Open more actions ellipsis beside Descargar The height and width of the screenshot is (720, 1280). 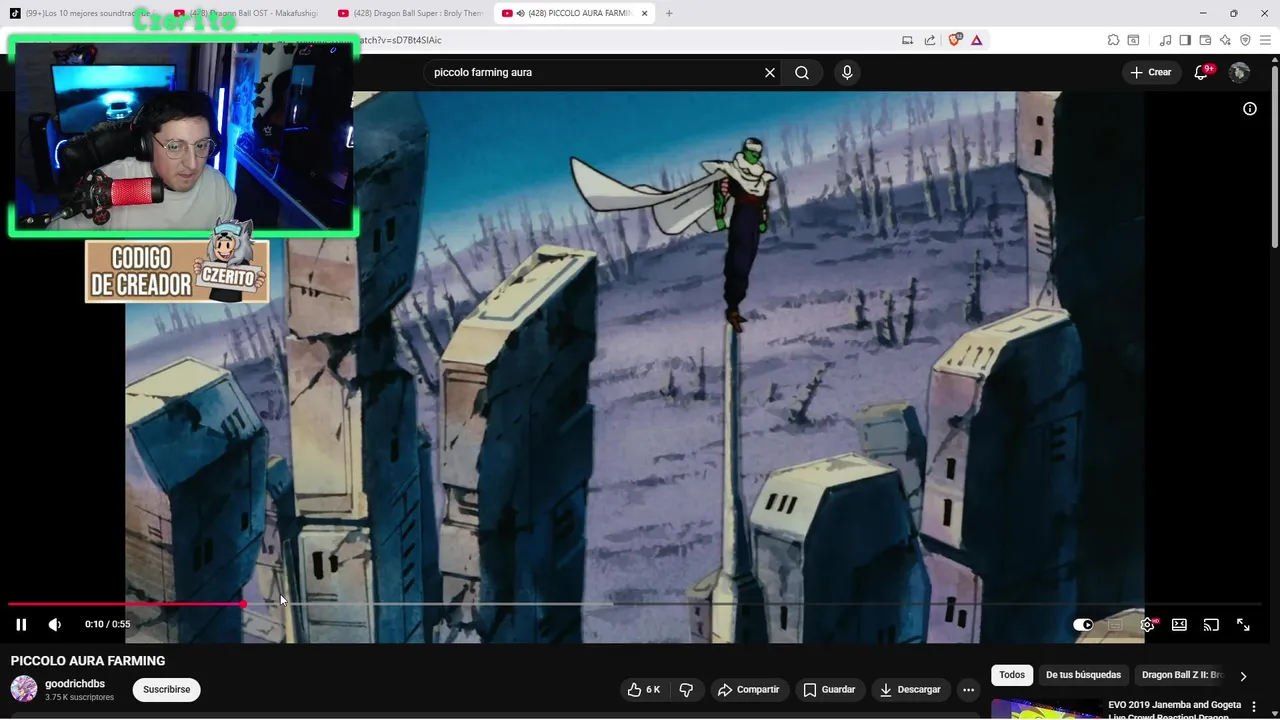(968, 690)
